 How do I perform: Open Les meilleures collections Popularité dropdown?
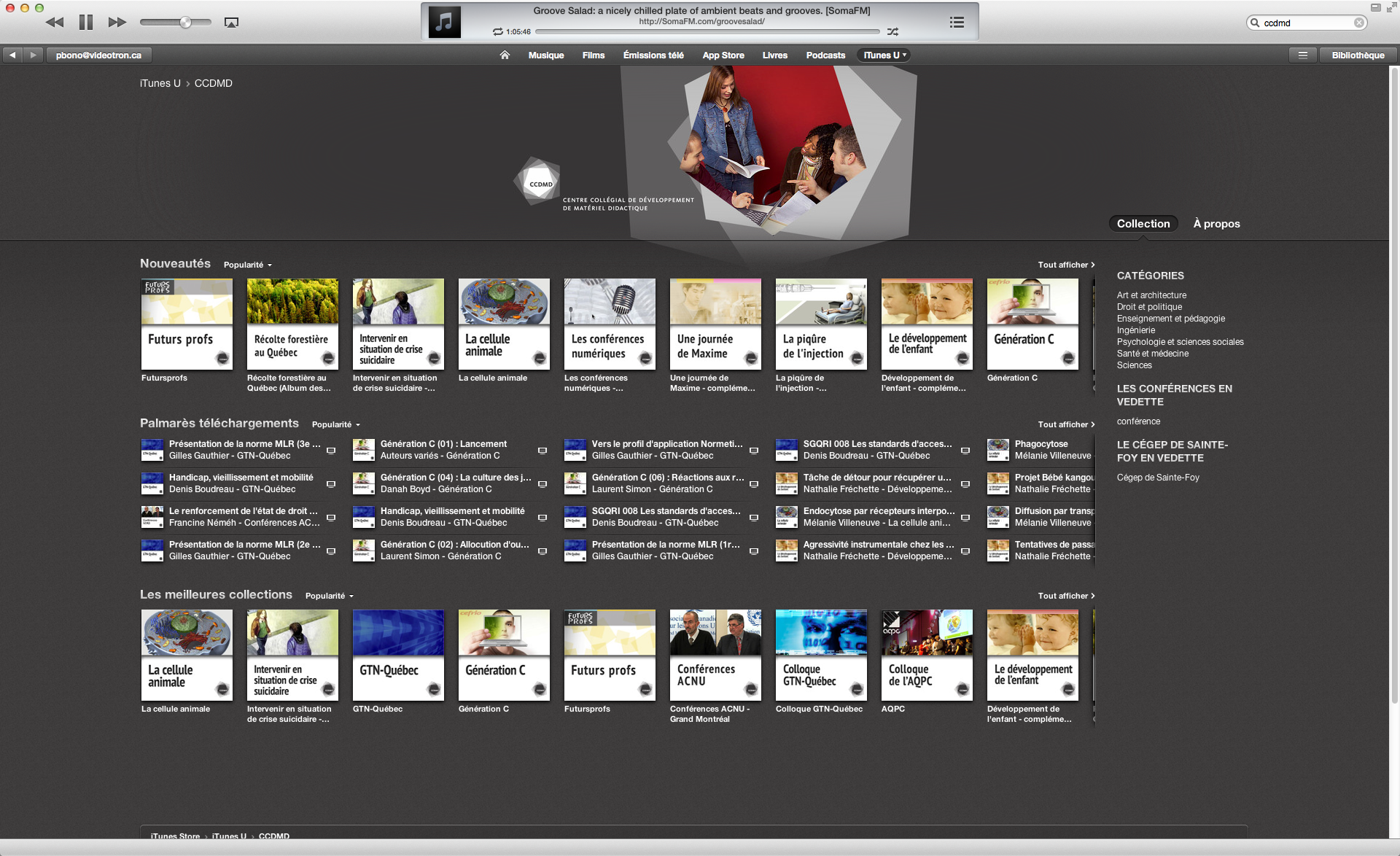(330, 596)
